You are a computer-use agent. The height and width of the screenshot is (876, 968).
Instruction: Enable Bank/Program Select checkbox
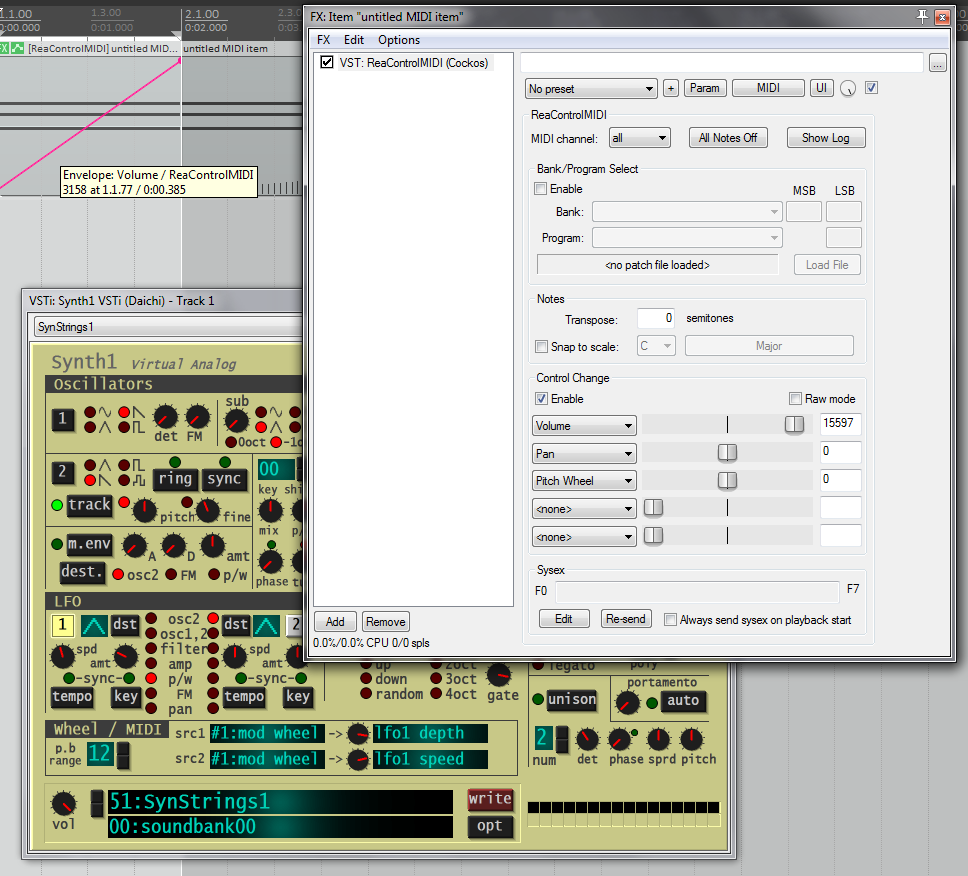tap(541, 189)
